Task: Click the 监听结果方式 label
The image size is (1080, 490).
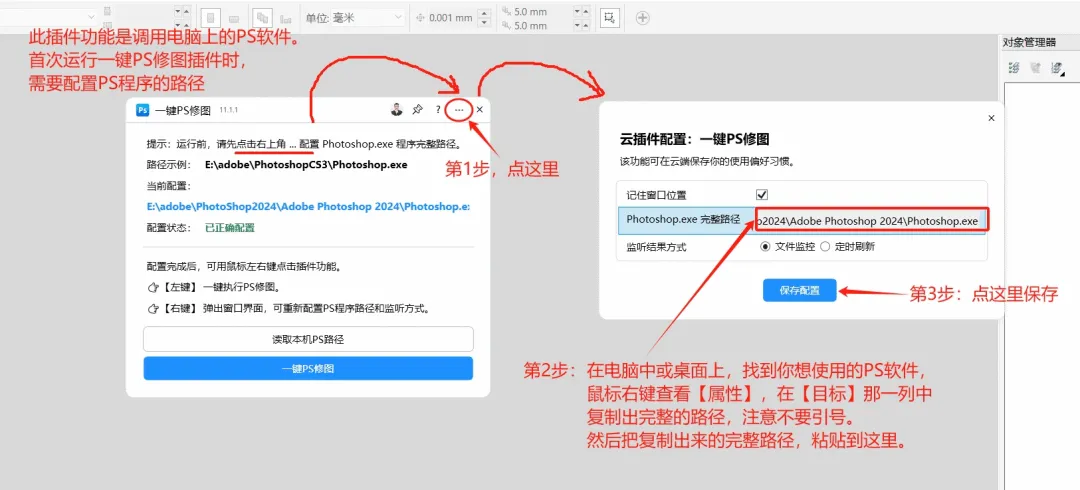Action: click(656, 247)
